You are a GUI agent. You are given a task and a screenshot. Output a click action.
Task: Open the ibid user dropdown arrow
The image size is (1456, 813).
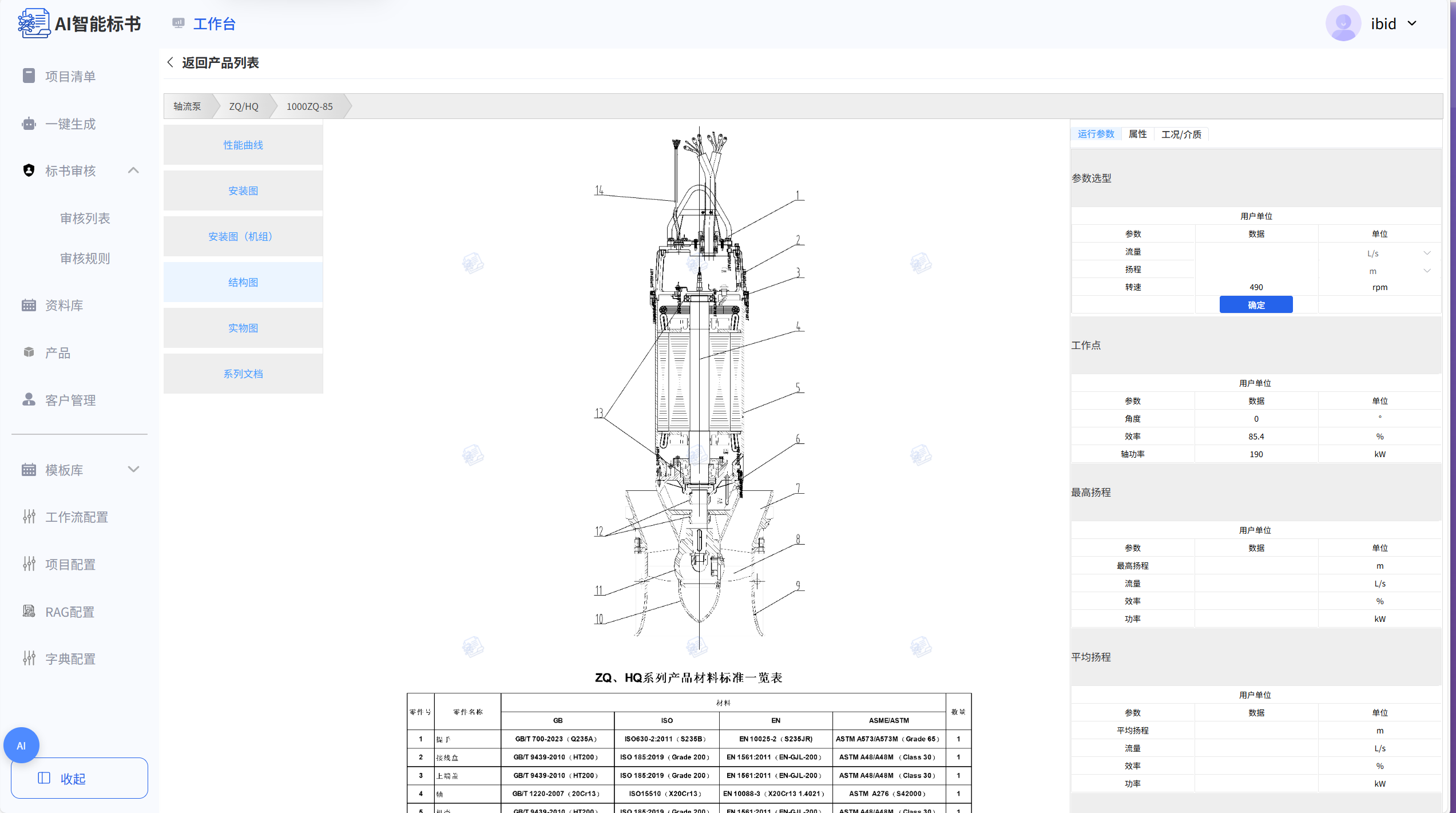point(1412,23)
